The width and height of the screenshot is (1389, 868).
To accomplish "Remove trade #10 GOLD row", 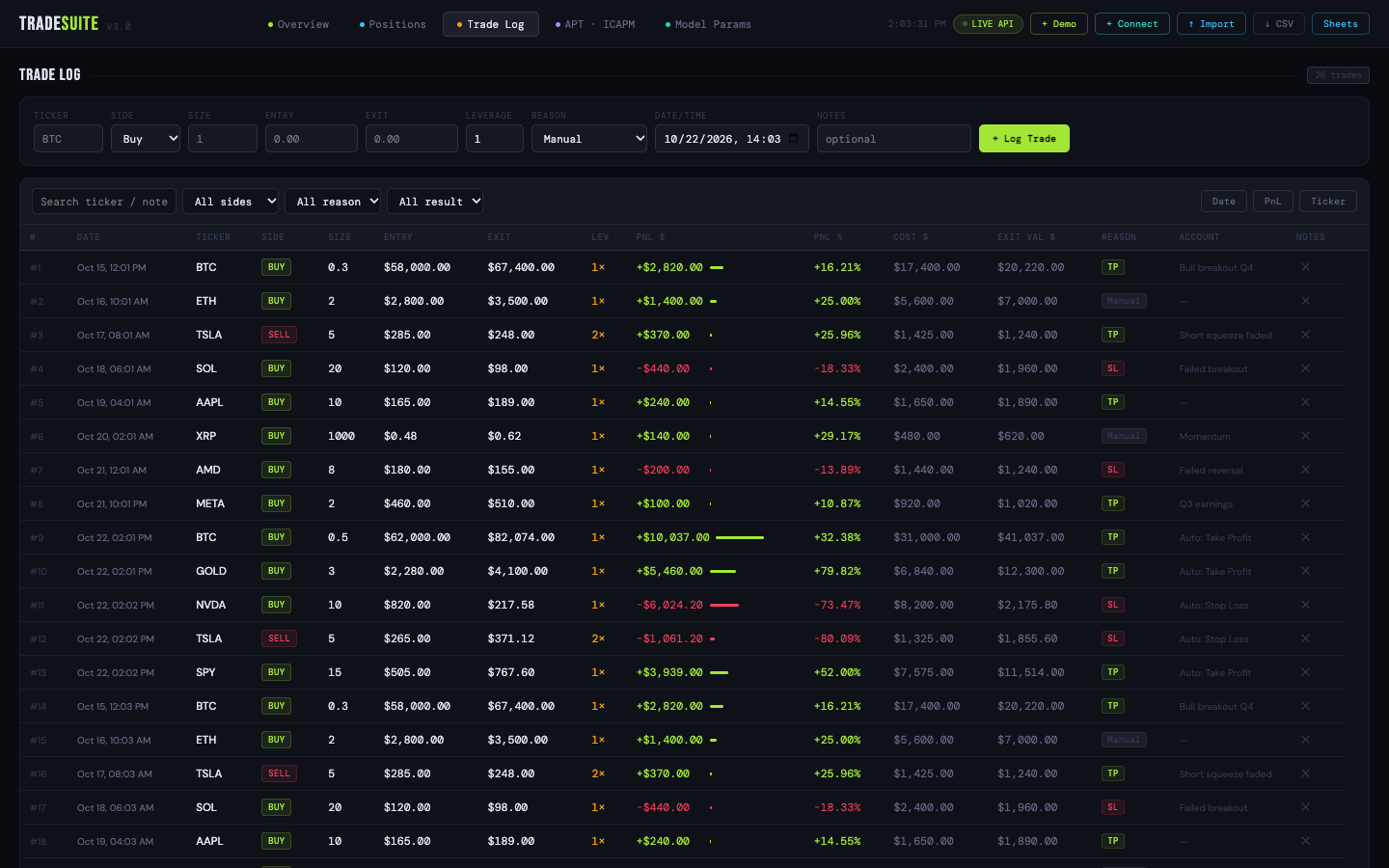I will pos(1305,571).
